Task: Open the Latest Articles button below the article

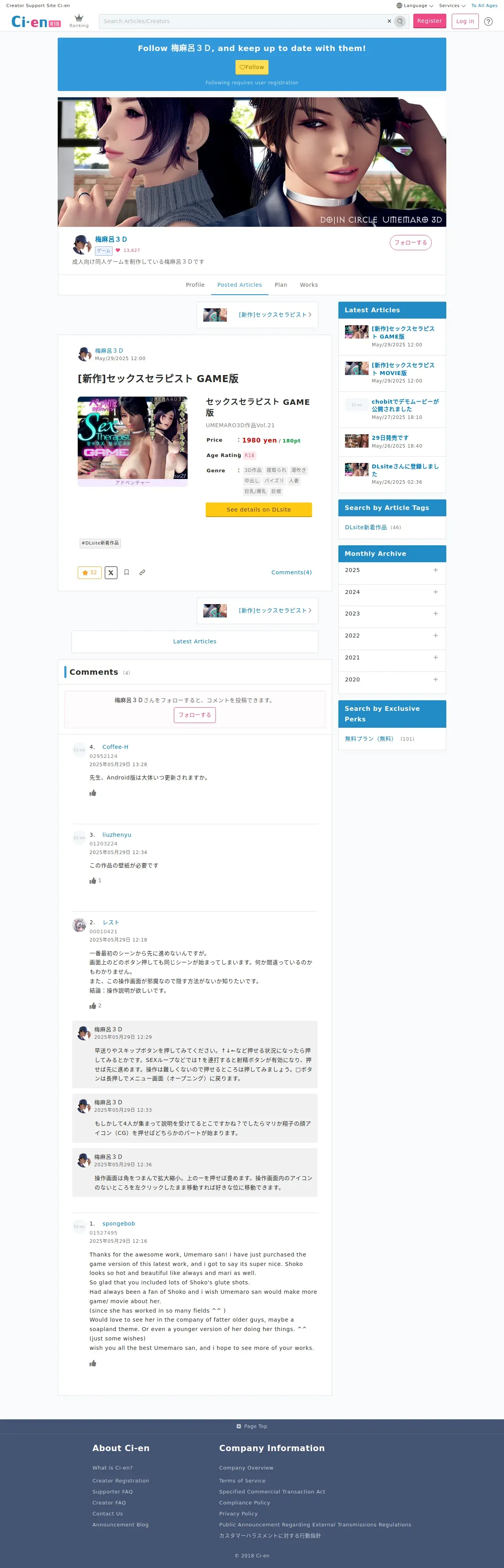Action: (x=195, y=641)
